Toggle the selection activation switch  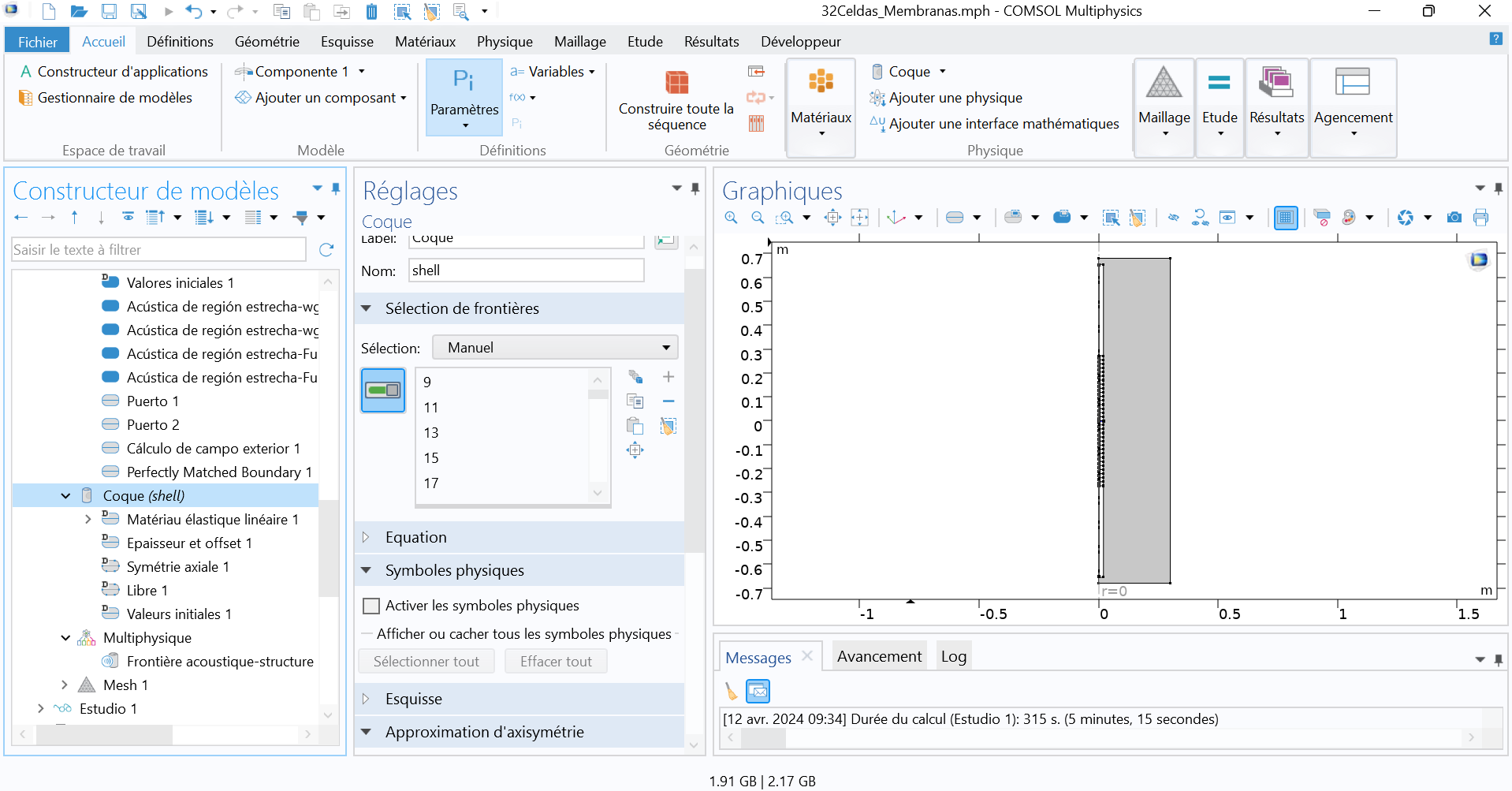(x=383, y=390)
